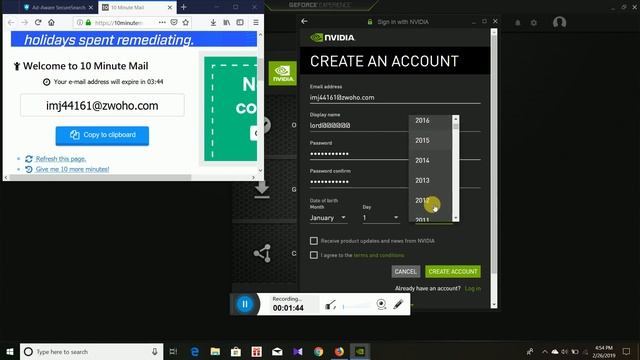This screenshot has height=360, width=640.
Task: Open GeForce Experience notifications bell
Action: [518, 23]
